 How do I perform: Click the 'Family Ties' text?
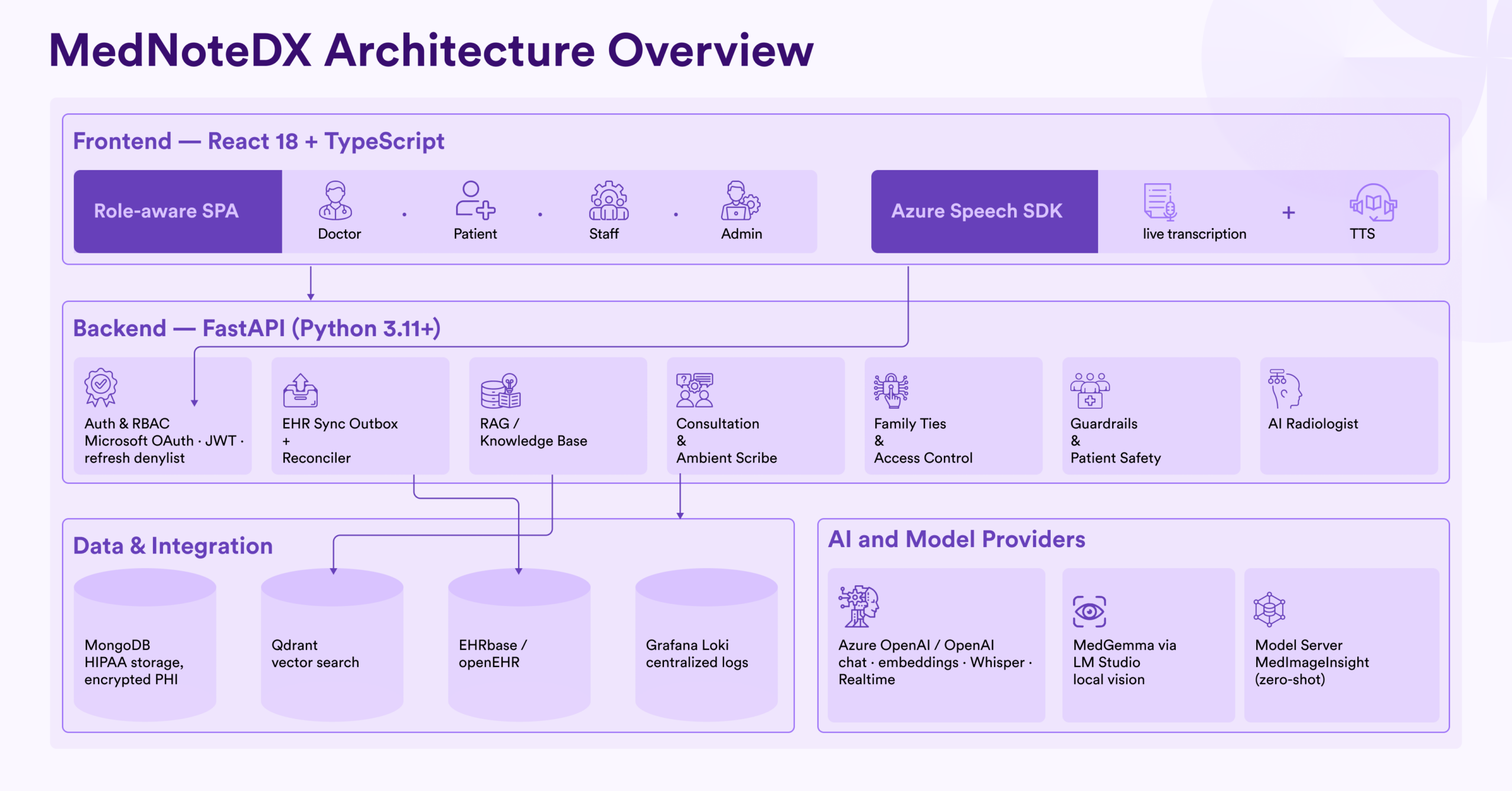pos(910,424)
